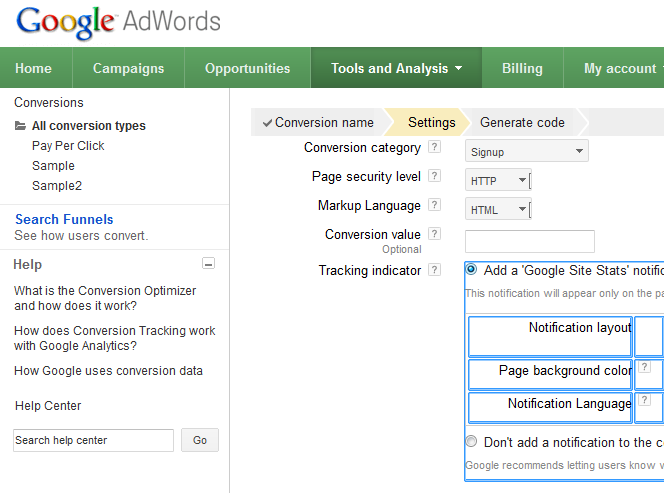Go back to Conversion name step

tap(318, 122)
